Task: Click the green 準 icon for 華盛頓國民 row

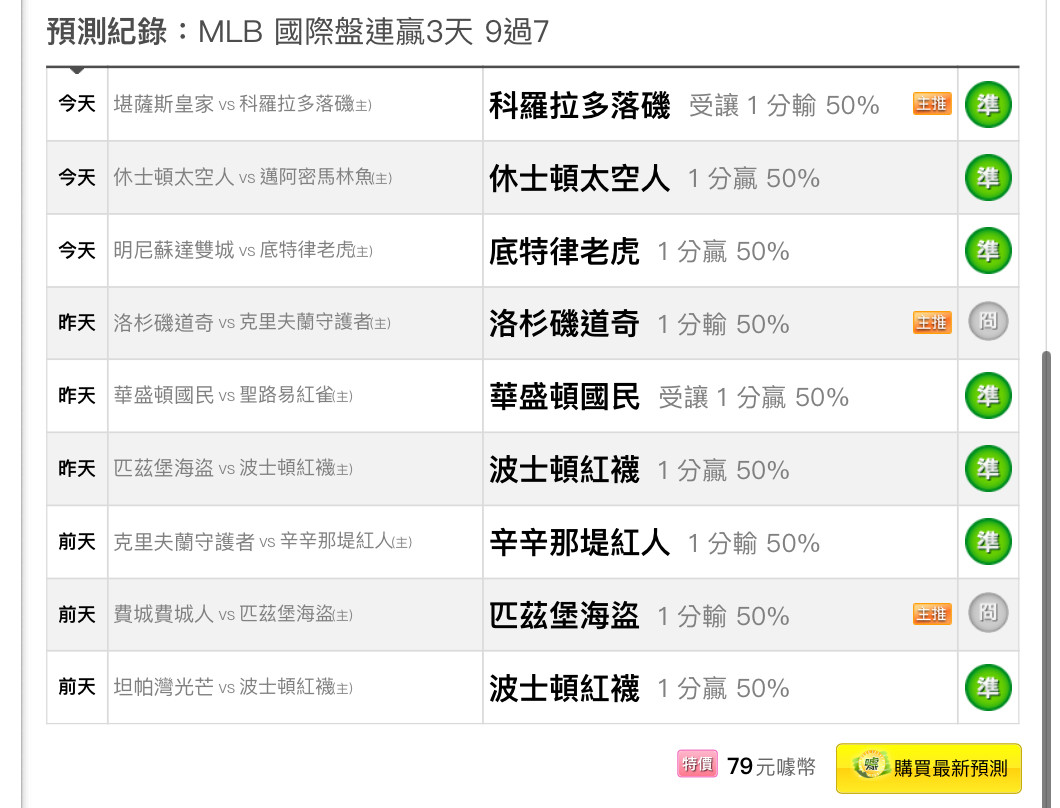Action: [x=988, y=396]
